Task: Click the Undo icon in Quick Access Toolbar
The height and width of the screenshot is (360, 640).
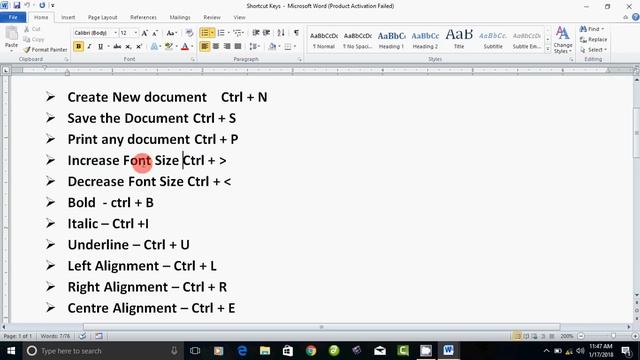Action: 27,6
